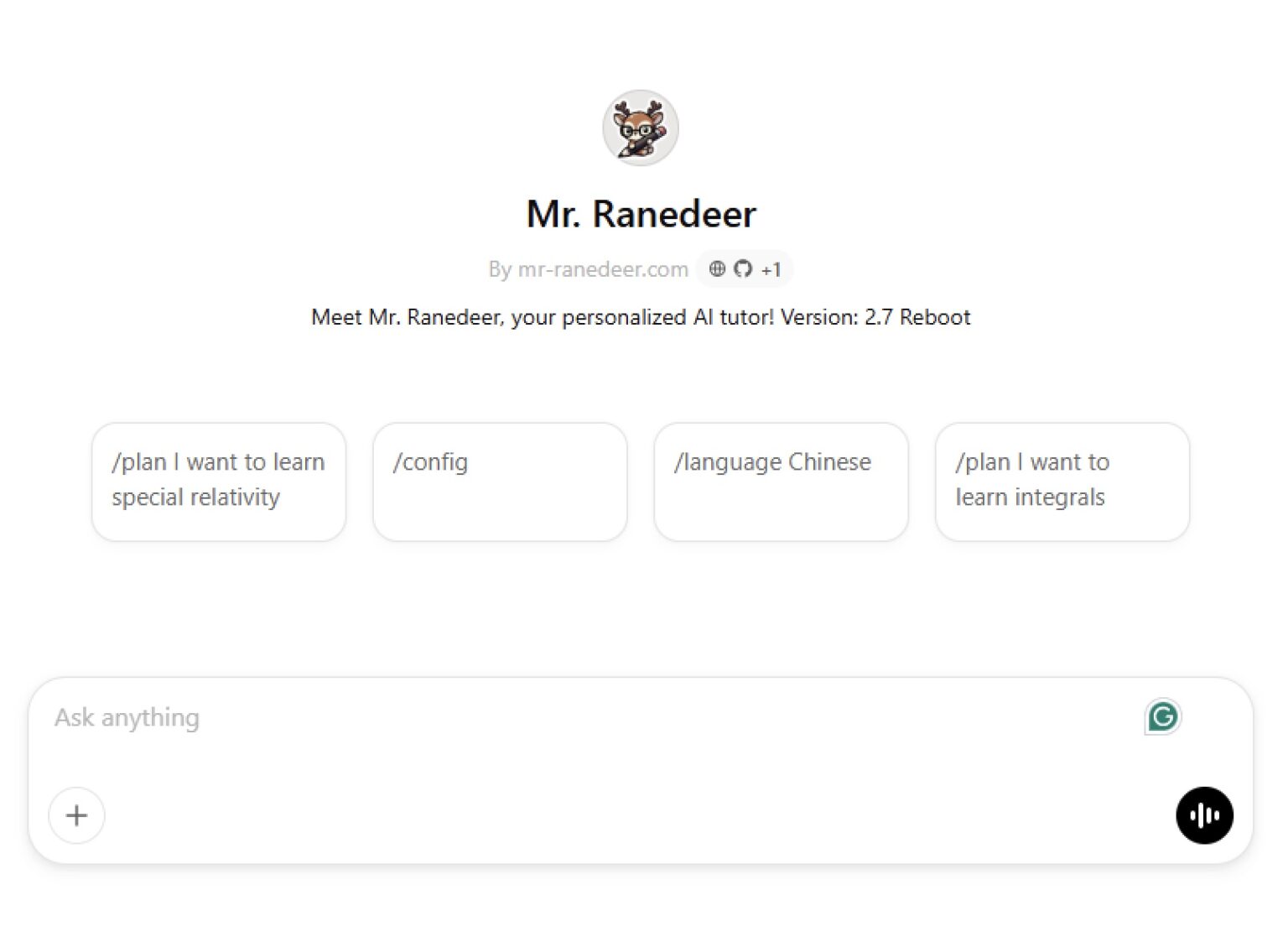Image resolution: width=1288 pixels, height=937 pixels.
Task: Show additional links via +1 badge
Action: 771,270
